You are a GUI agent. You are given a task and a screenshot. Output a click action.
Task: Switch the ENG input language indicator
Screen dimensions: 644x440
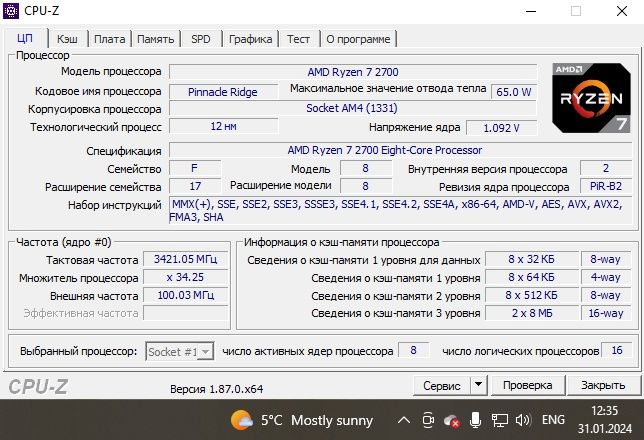pyautogui.click(x=553, y=420)
